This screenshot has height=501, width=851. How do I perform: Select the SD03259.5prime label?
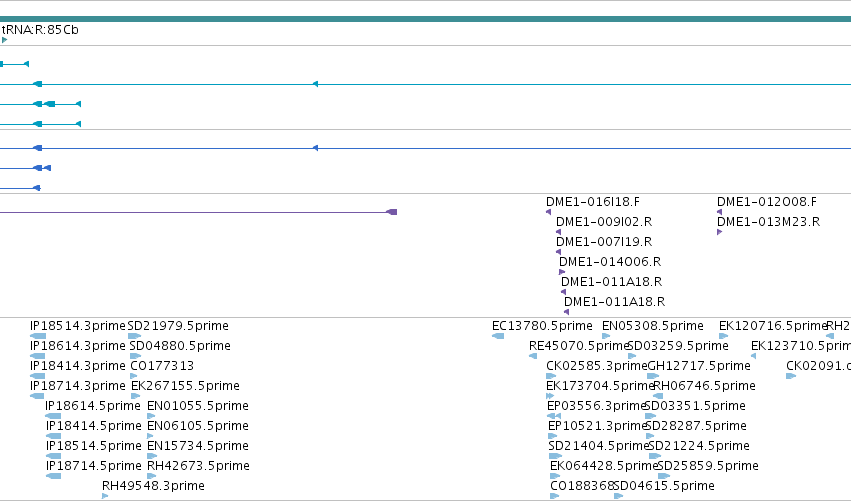[x=678, y=346]
